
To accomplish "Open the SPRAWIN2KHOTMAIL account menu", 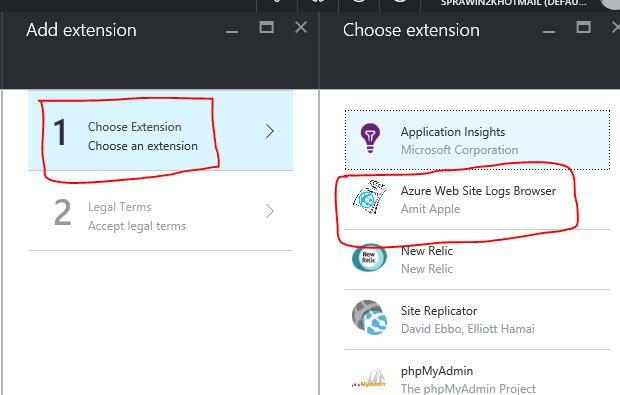I will 513,4.
